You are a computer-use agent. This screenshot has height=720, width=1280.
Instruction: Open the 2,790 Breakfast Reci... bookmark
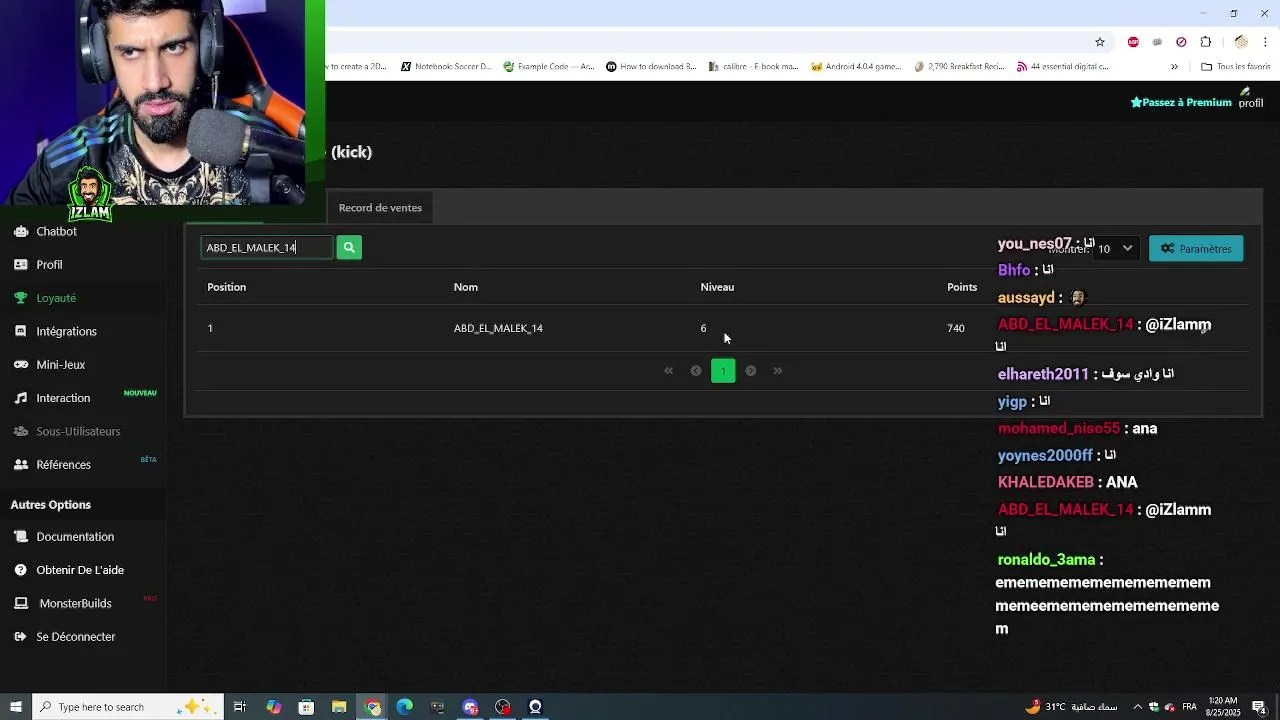[x=959, y=67]
